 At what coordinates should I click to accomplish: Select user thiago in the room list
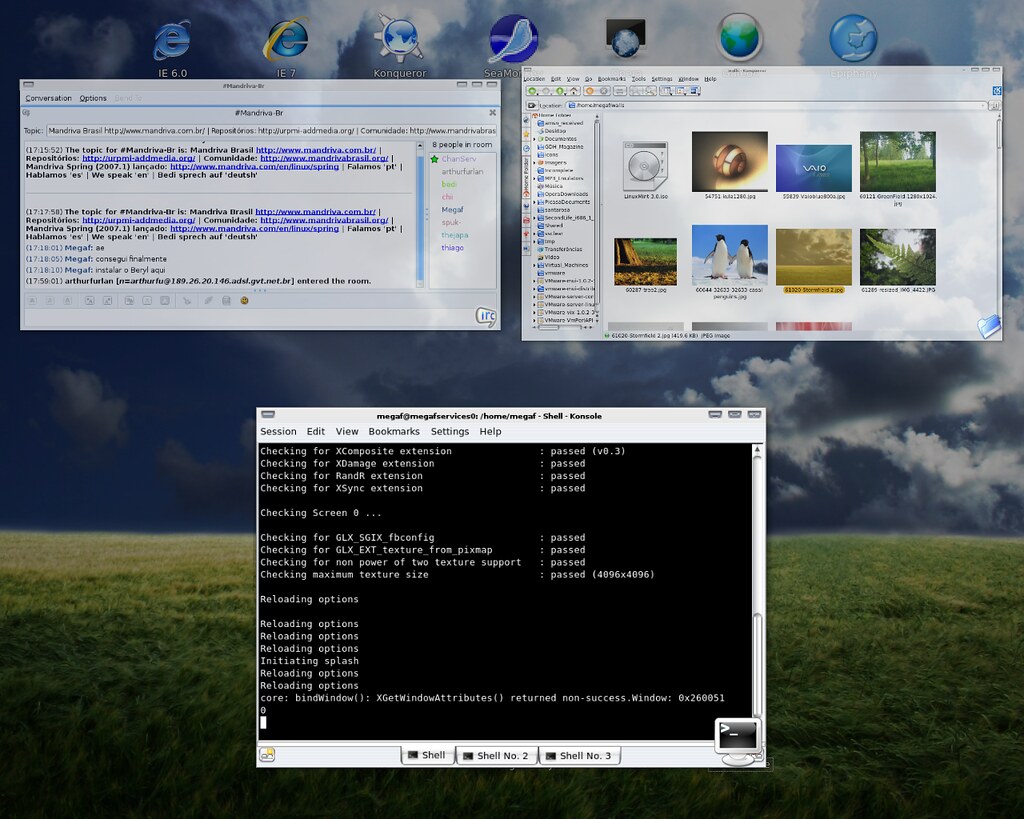click(452, 248)
